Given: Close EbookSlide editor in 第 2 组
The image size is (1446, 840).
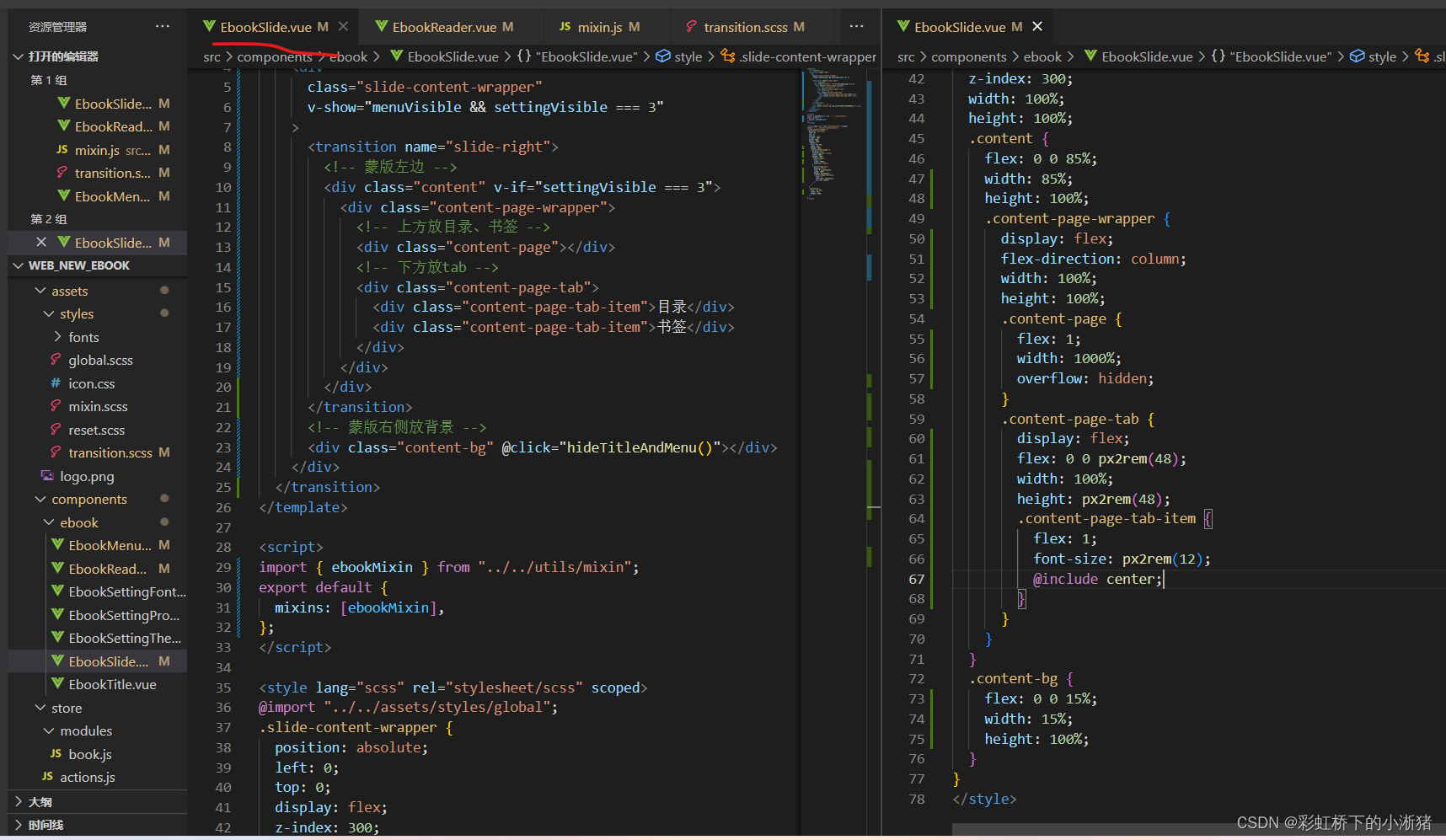Looking at the screenshot, I should click(x=41, y=243).
